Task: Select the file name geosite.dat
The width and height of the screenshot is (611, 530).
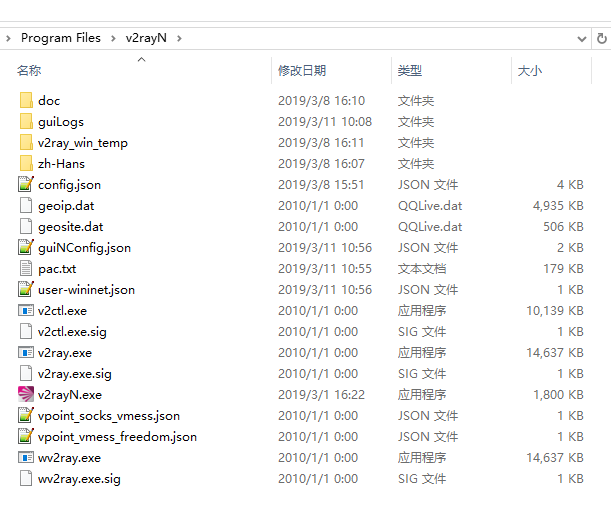Action: [x=71, y=227]
